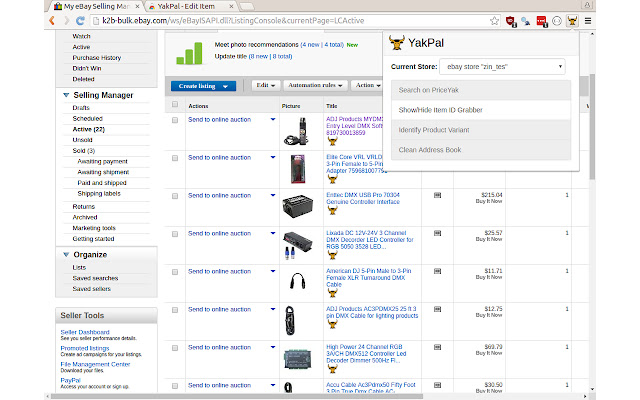Click Send to online auction for Lixada row

click(x=220, y=233)
